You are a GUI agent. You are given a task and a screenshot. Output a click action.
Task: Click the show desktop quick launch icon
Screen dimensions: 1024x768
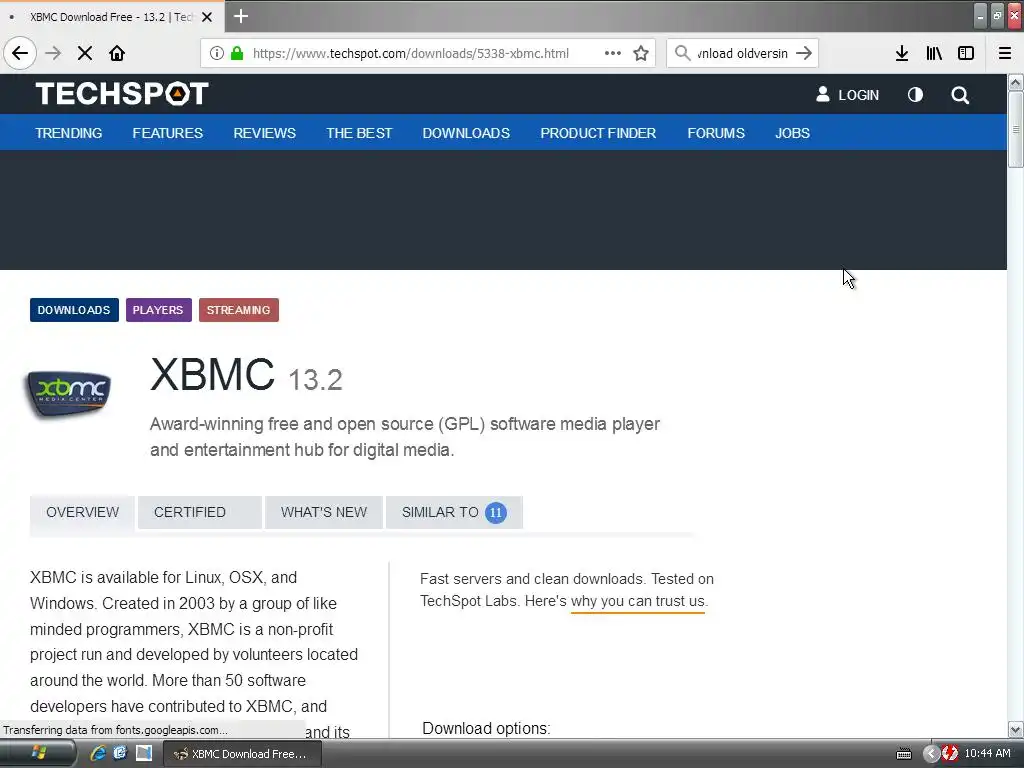[144, 753]
